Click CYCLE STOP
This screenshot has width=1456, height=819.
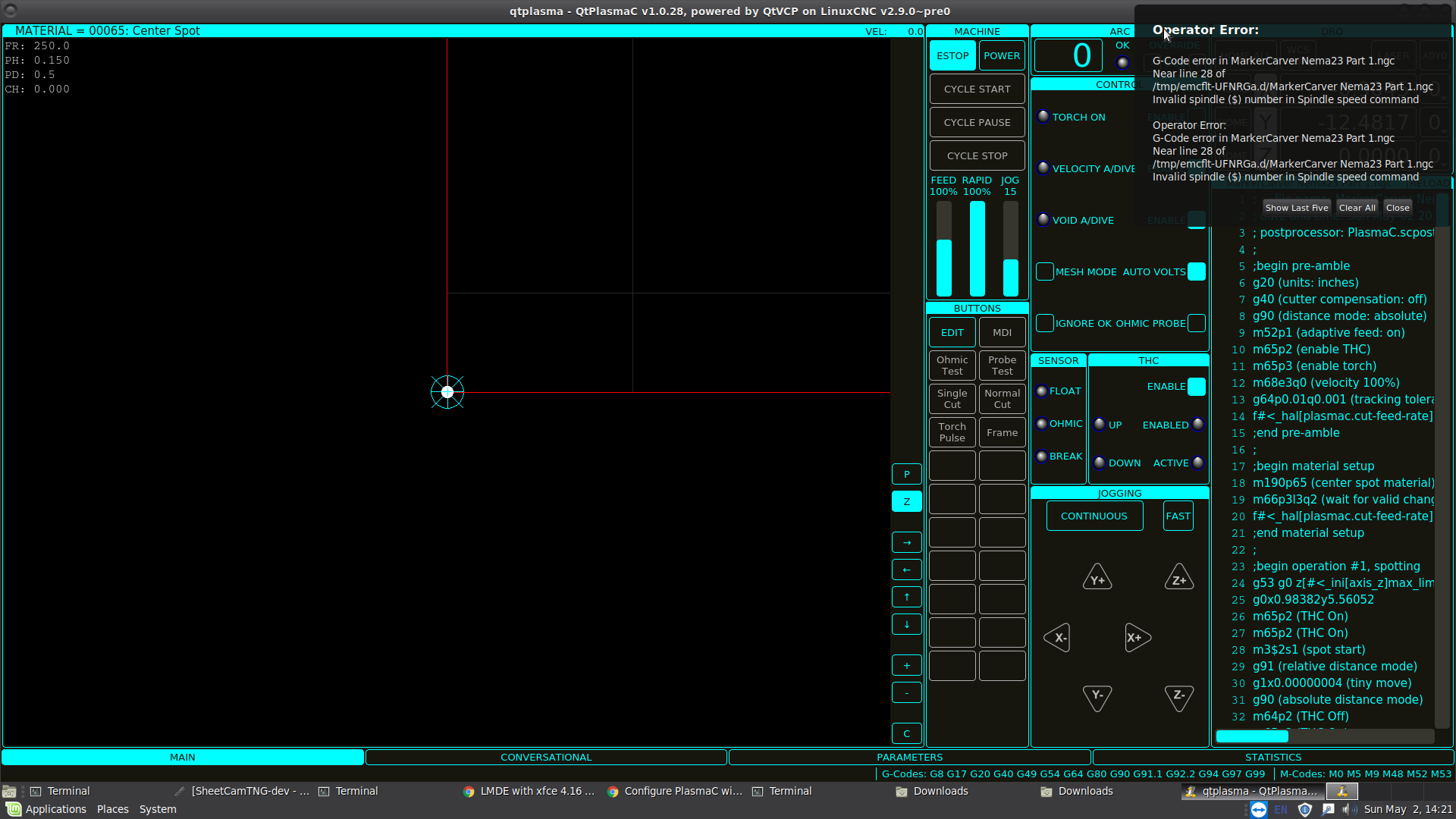pyautogui.click(x=977, y=155)
